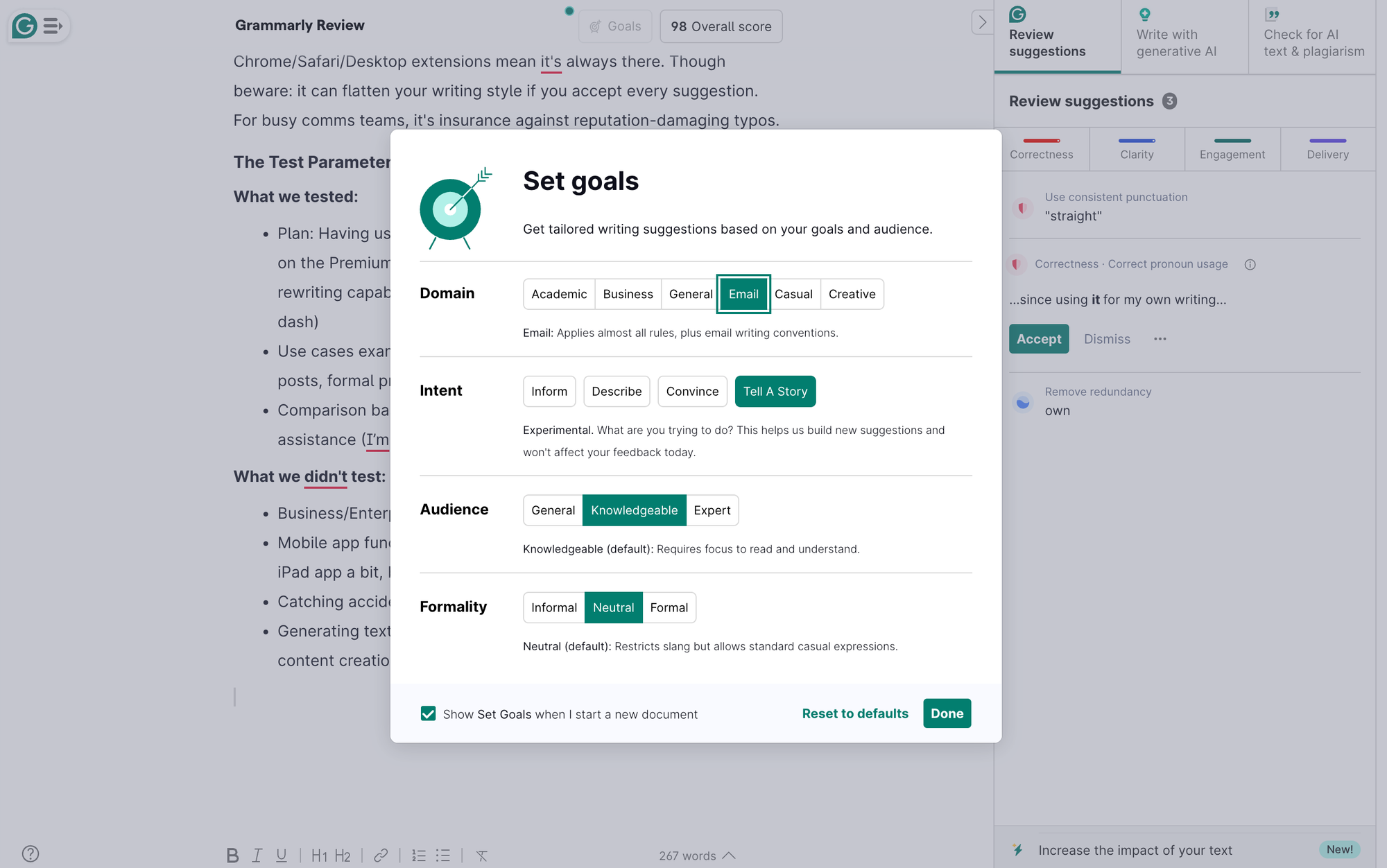
Task: Filter by Correctness category
Action: click(1042, 149)
